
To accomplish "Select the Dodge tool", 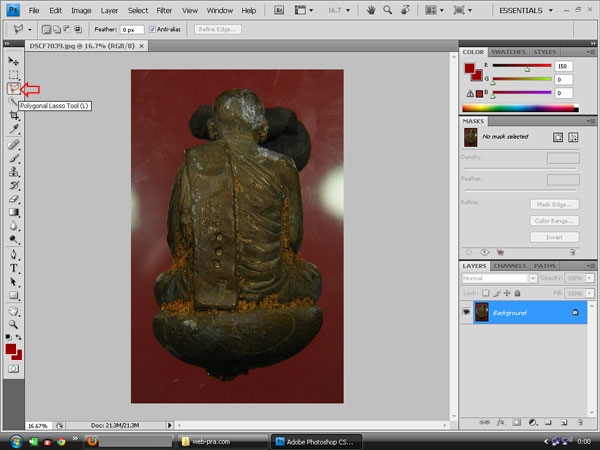I will [x=13, y=240].
